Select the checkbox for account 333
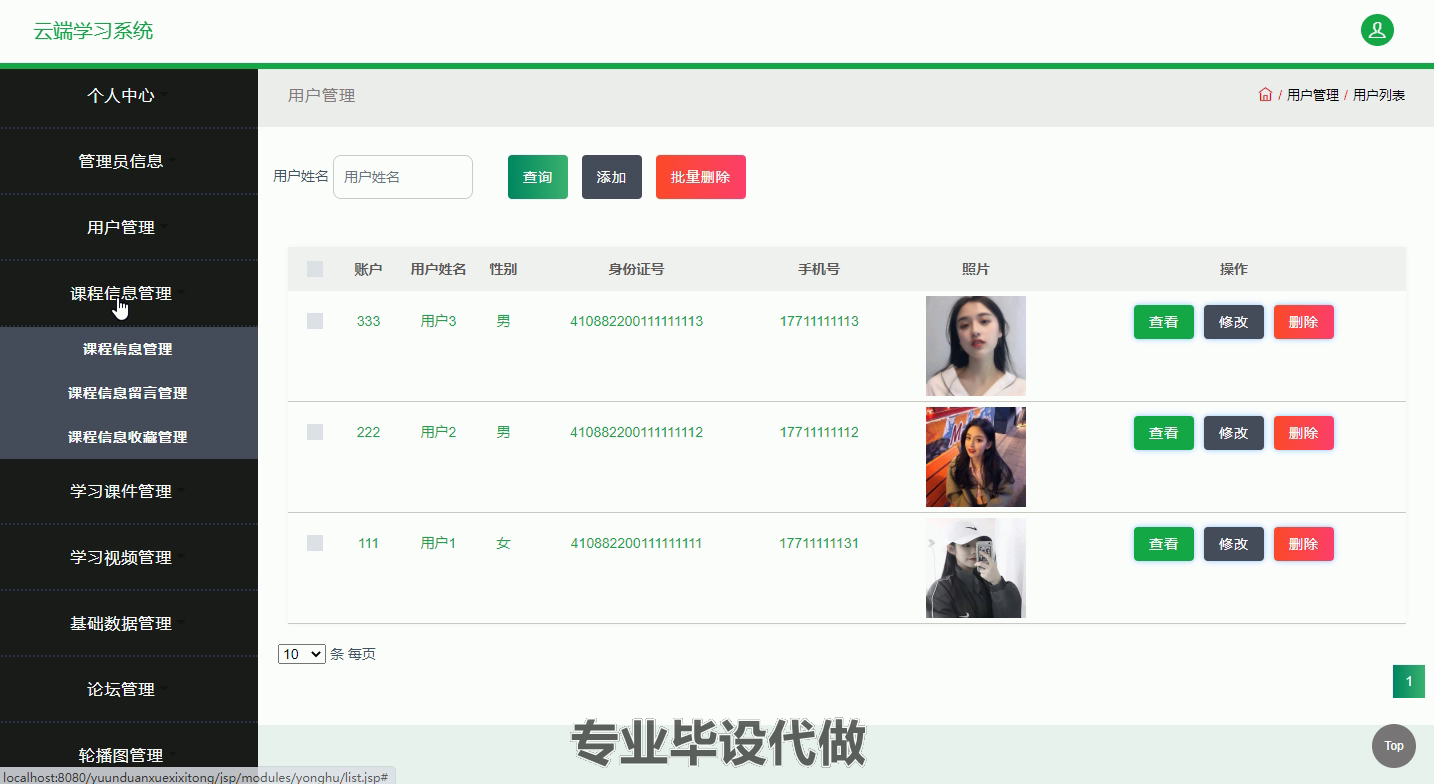The image size is (1434, 784). (x=315, y=321)
